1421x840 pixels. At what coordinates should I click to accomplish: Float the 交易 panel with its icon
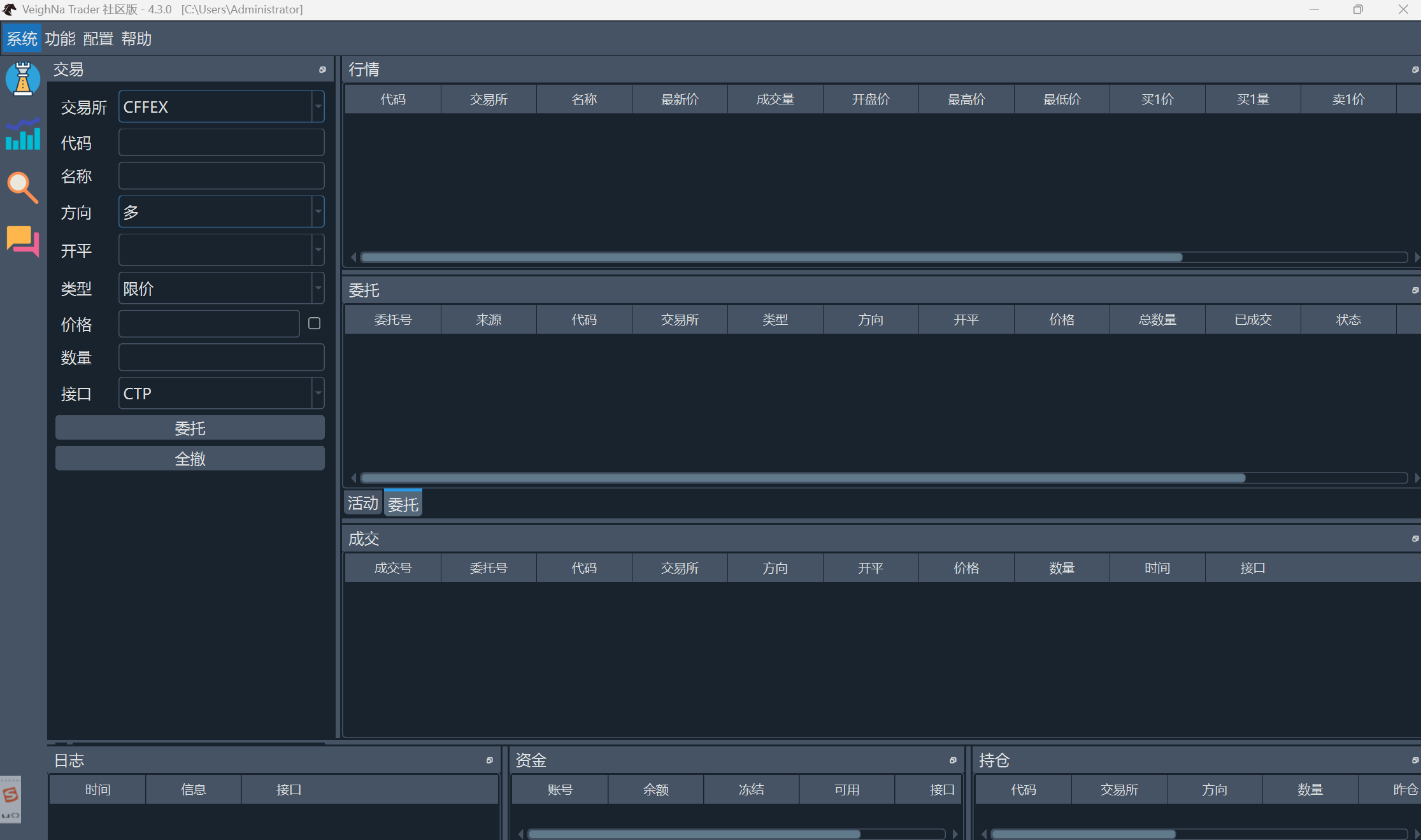pos(322,69)
